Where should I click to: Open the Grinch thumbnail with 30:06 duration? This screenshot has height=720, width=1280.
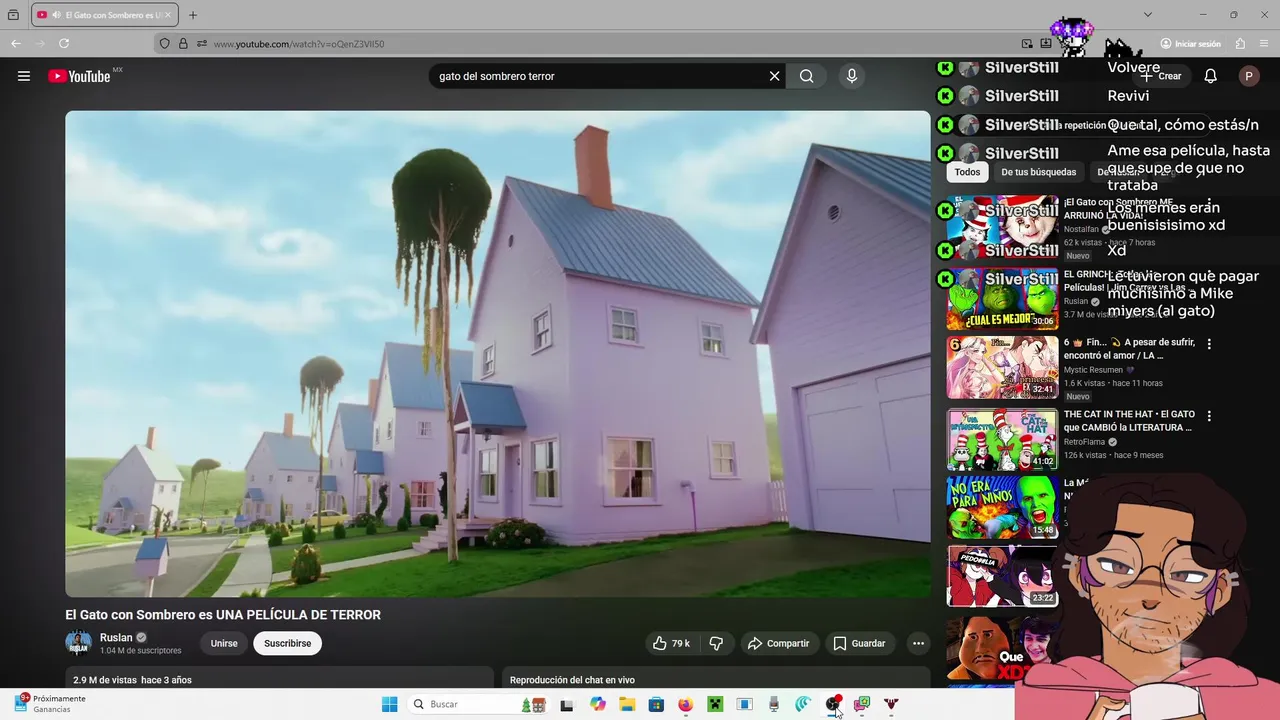[1002, 299]
